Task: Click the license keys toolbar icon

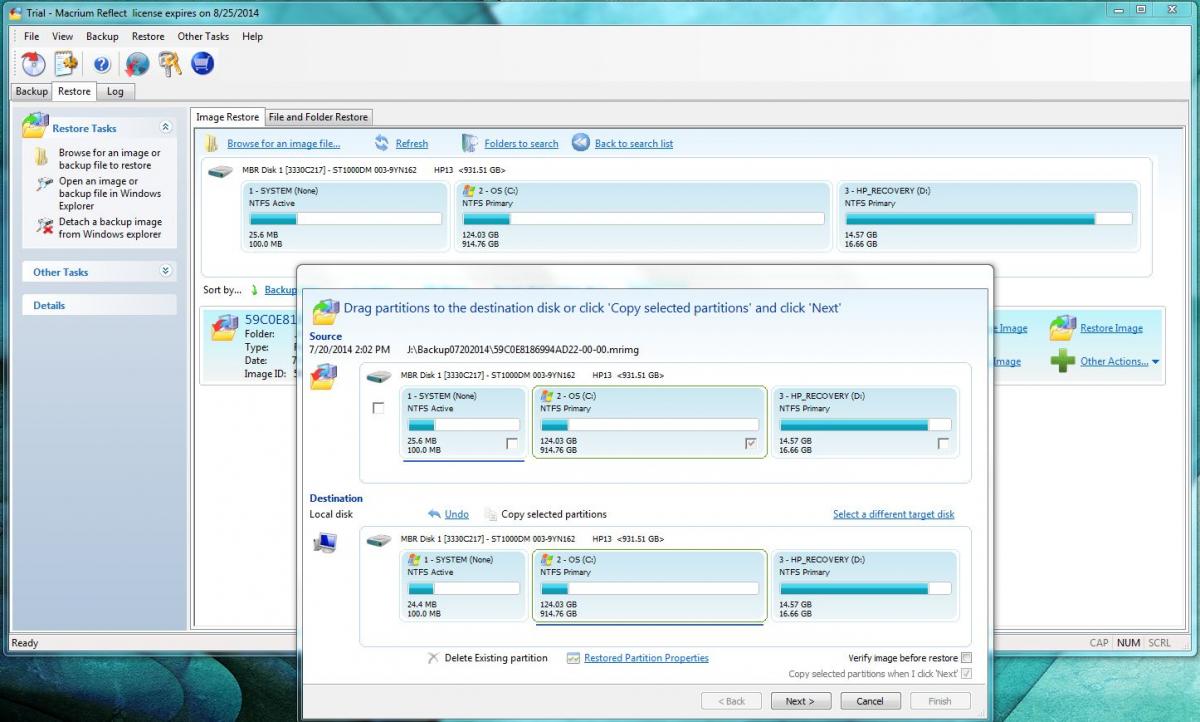Action: point(169,64)
